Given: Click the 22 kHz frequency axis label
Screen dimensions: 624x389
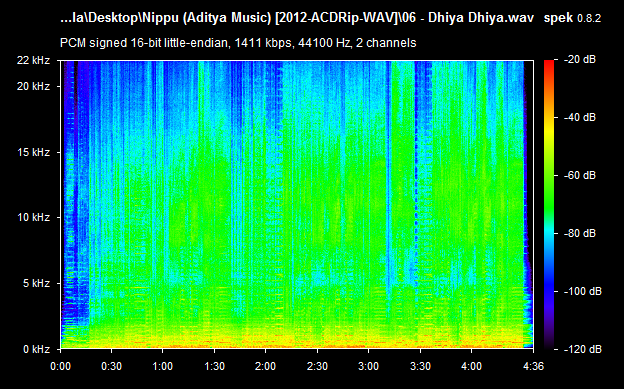Looking at the screenshot, I should click(33, 61).
